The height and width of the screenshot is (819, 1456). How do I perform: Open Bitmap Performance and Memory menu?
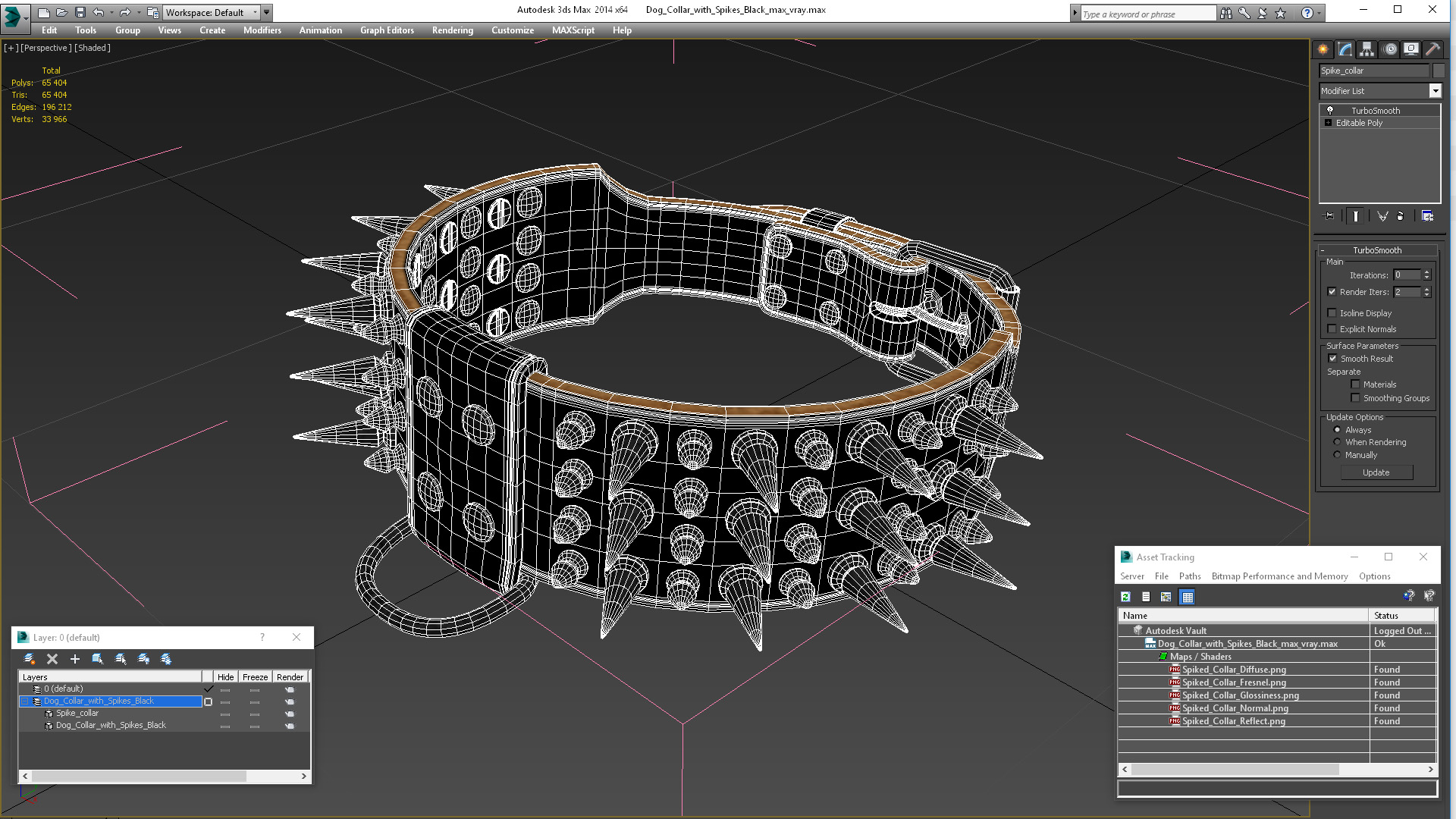pos(1279,576)
